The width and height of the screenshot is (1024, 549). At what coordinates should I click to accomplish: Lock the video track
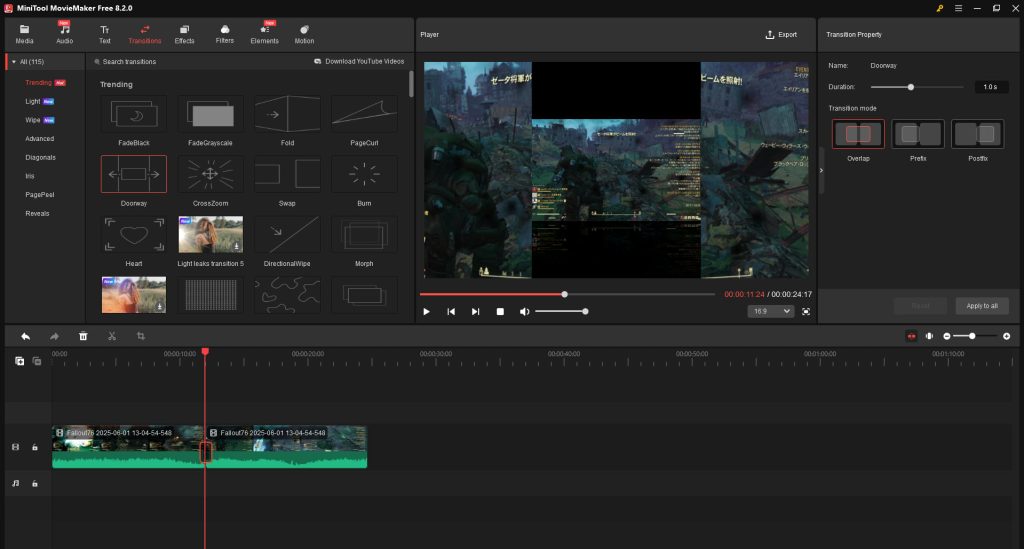pyautogui.click(x=35, y=447)
